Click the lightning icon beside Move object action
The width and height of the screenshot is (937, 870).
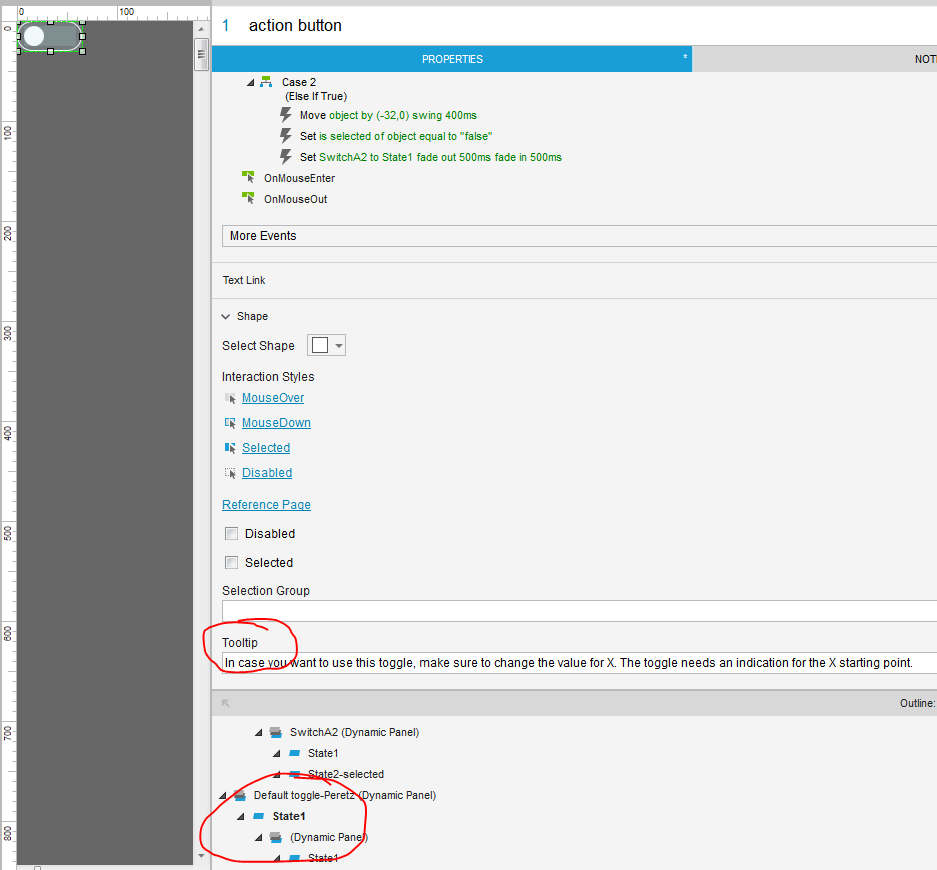point(286,115)
